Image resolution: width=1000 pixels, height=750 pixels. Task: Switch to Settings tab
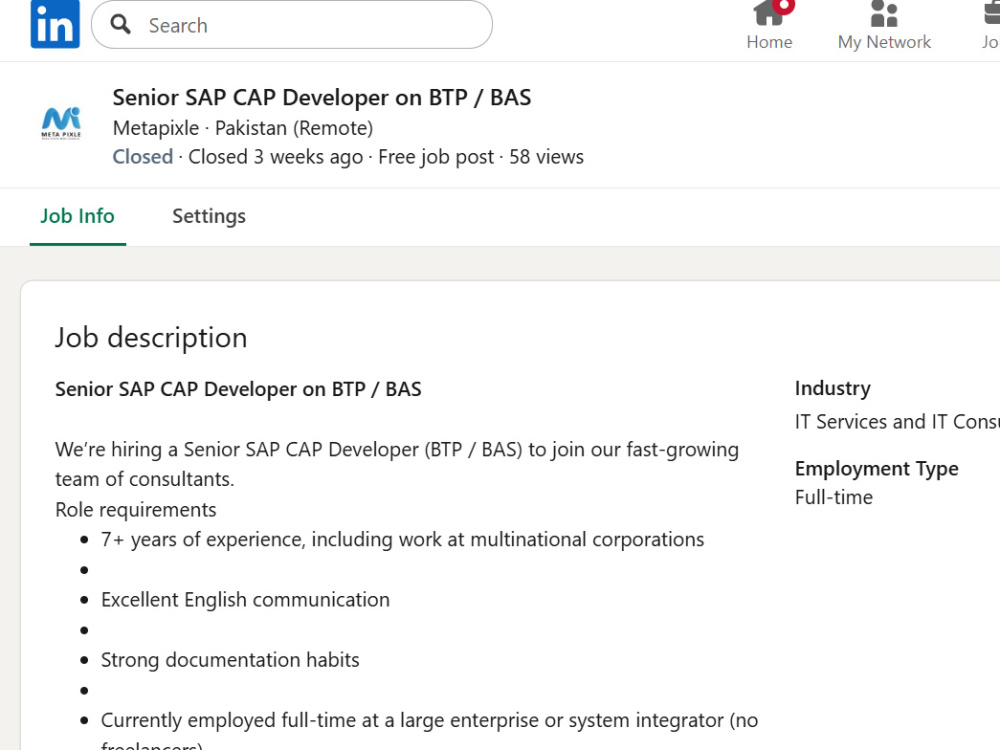209,216
